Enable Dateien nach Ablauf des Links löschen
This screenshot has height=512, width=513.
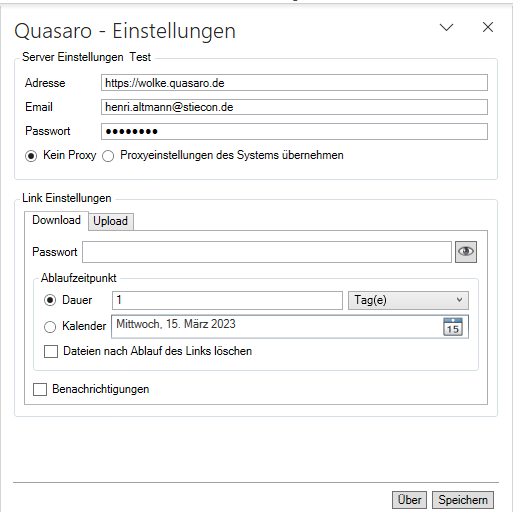51,351
